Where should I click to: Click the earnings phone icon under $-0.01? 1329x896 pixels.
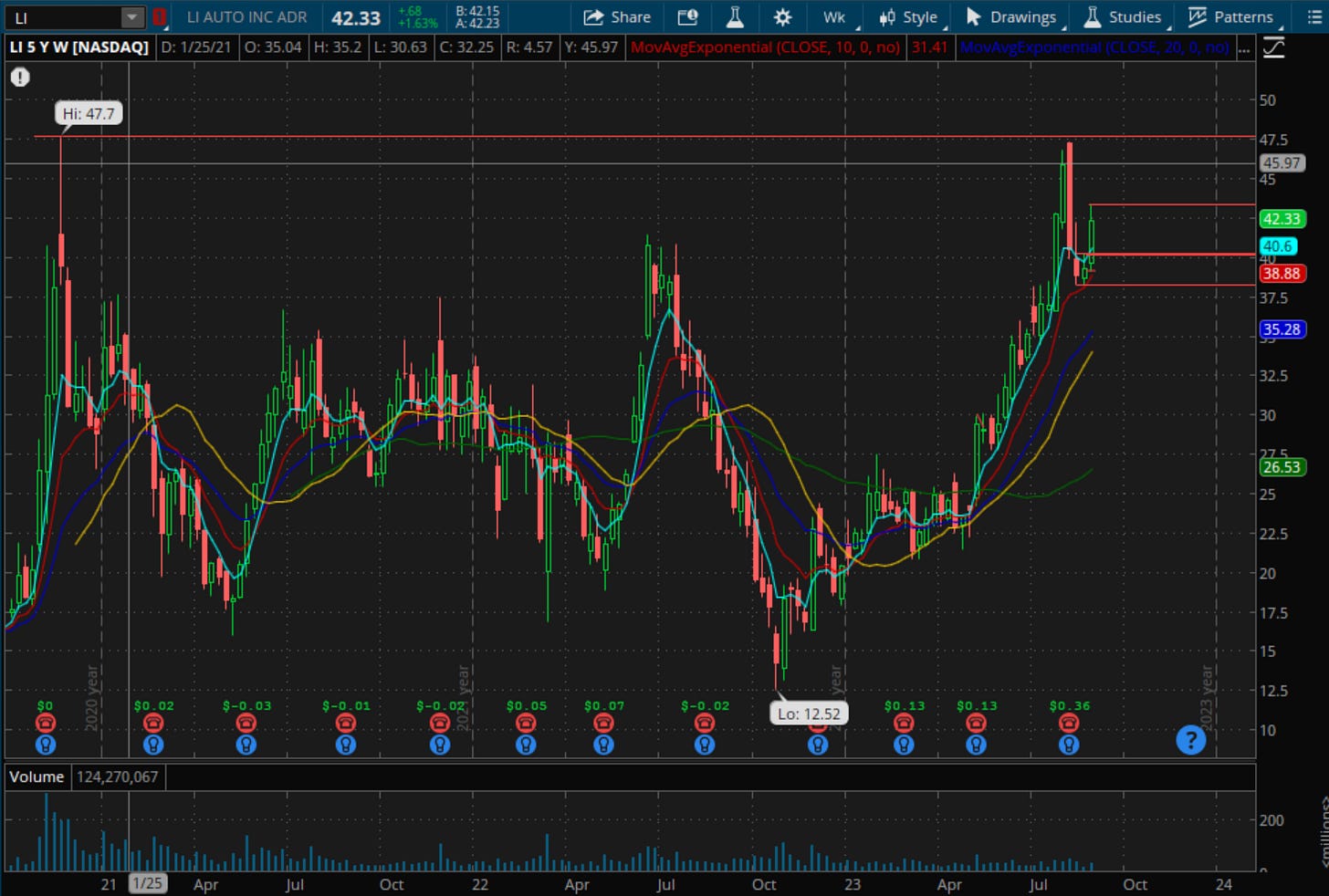click(345, 724)
